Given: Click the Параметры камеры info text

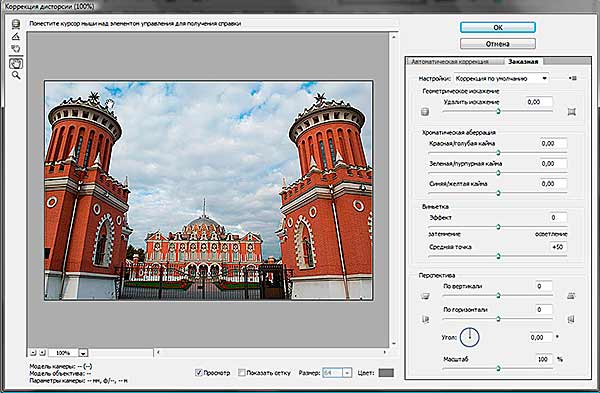Looking at the screenshot, I should click(78, 381).
